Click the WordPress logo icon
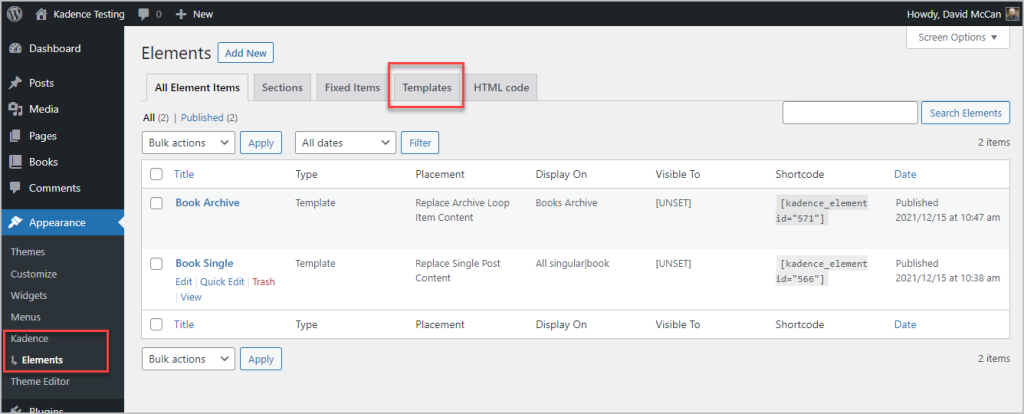The height and width of the screenshot is (414, 1024). point(15,15)
